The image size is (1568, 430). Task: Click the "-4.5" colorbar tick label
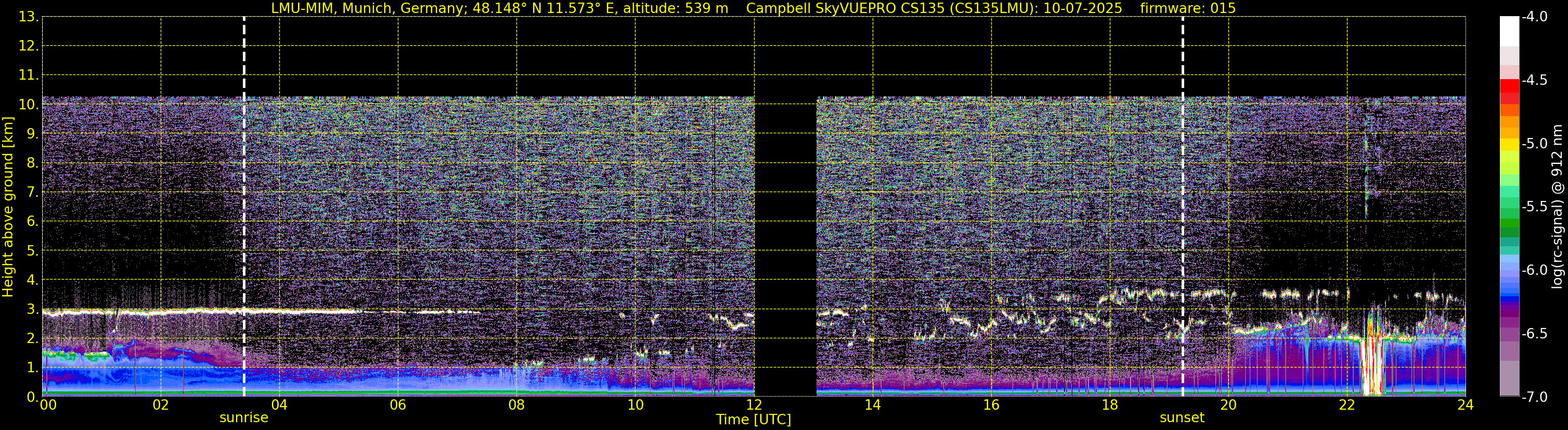(1535, 80)
